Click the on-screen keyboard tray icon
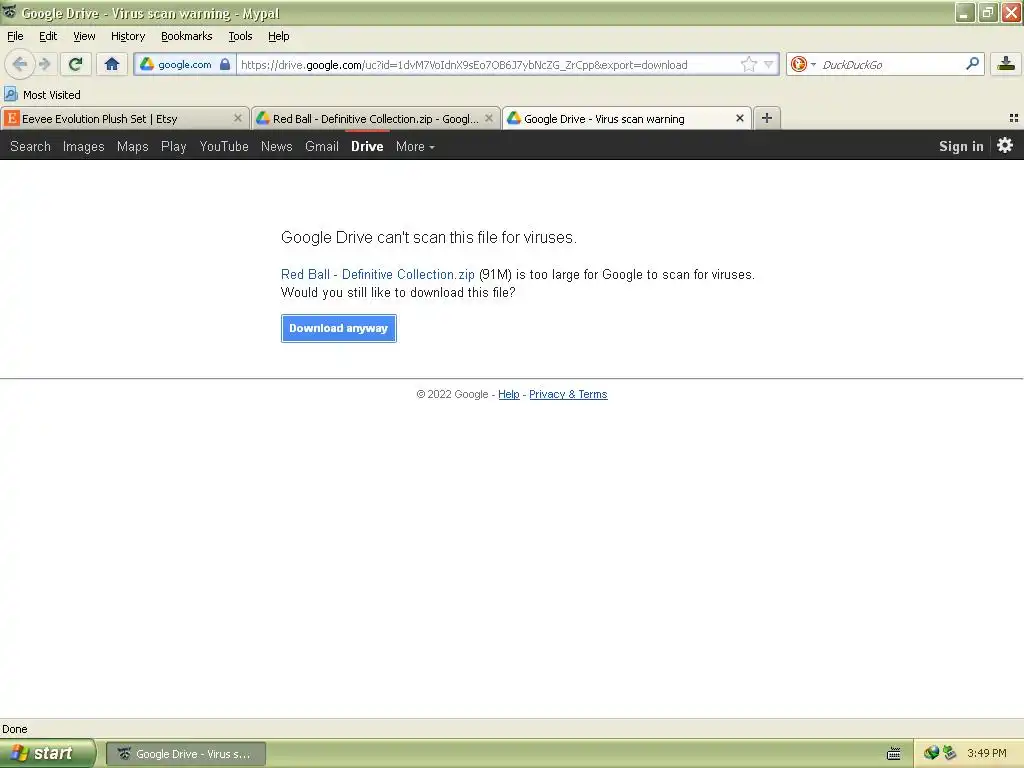The height and width of the screenshot is (768, 1024). 893,754
